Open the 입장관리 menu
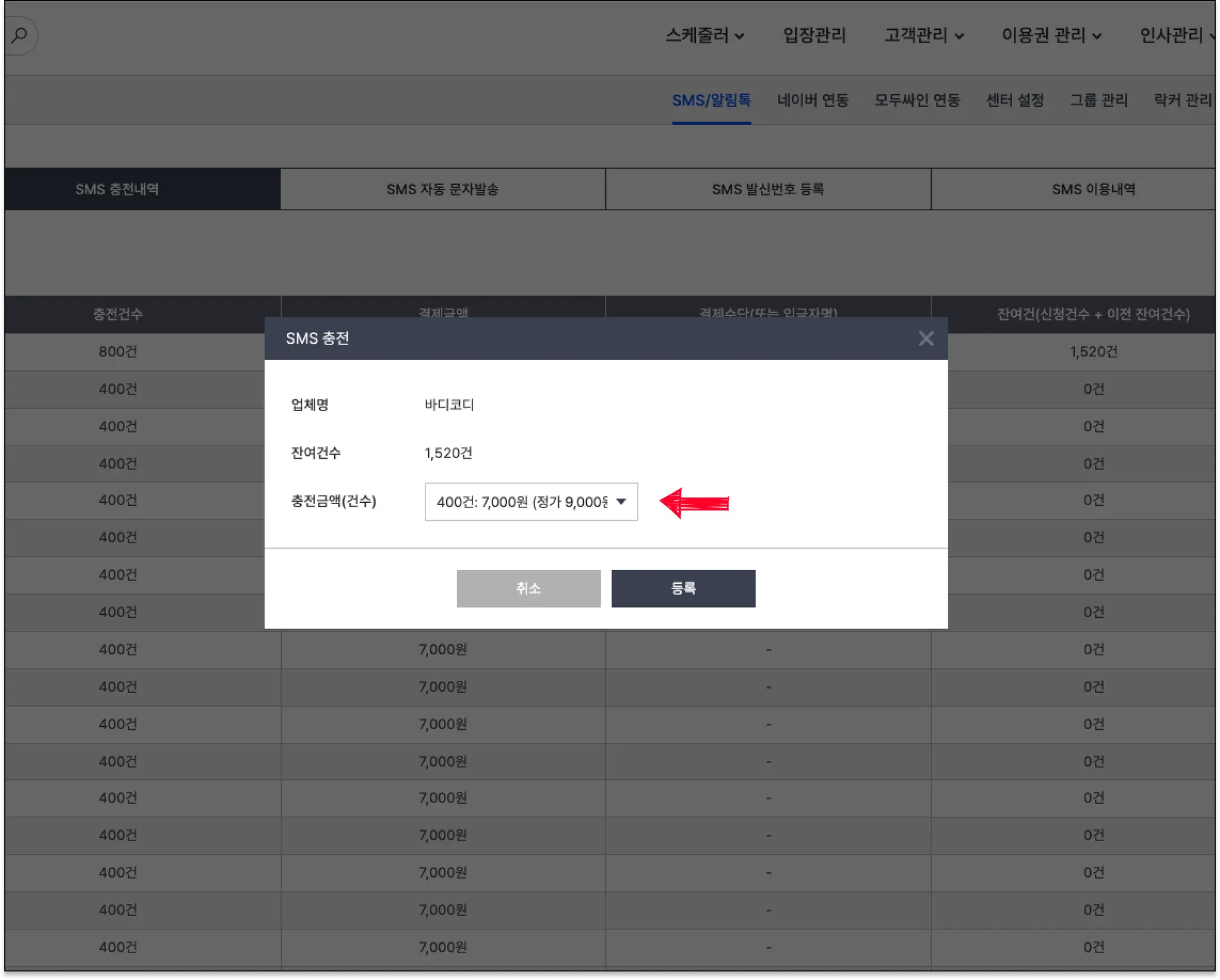 pos(814,36)
